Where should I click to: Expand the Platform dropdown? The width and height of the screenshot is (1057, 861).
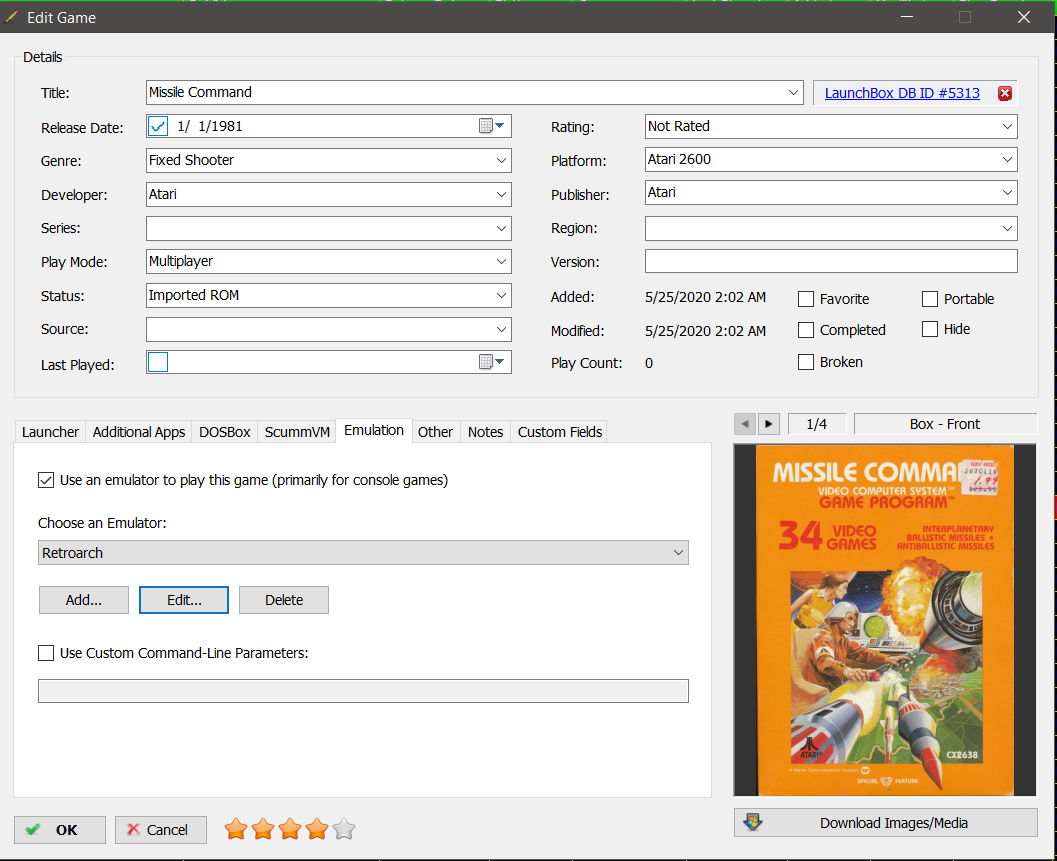pos(1007,159)
